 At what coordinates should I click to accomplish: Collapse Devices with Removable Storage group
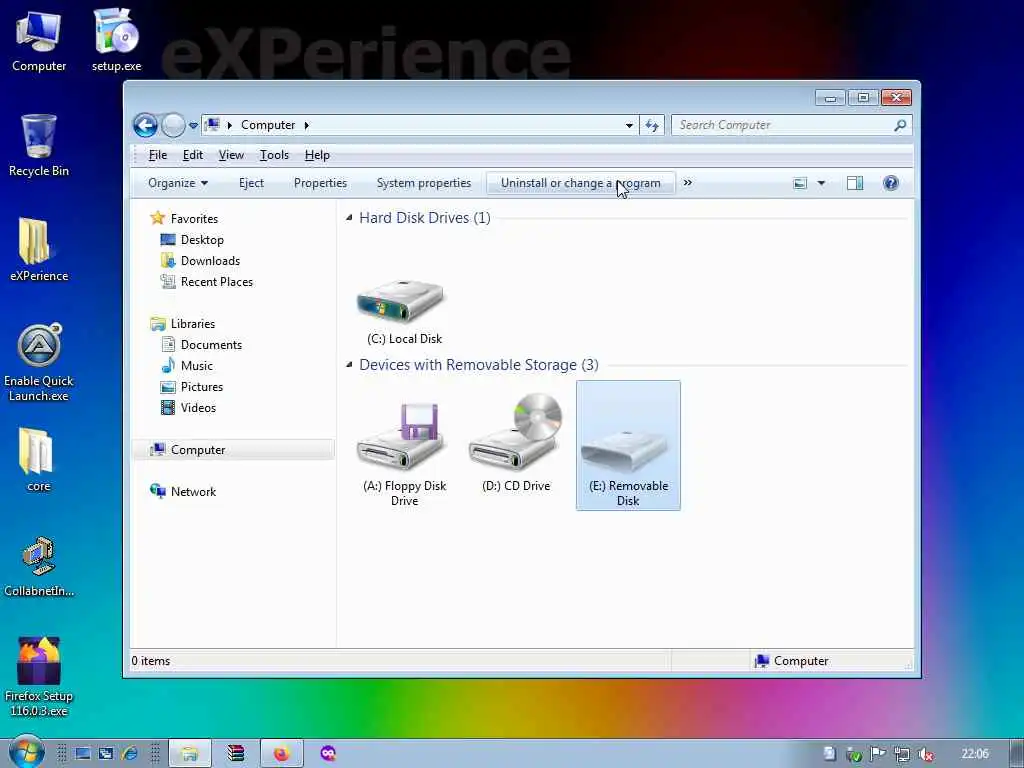click(349, 364)
